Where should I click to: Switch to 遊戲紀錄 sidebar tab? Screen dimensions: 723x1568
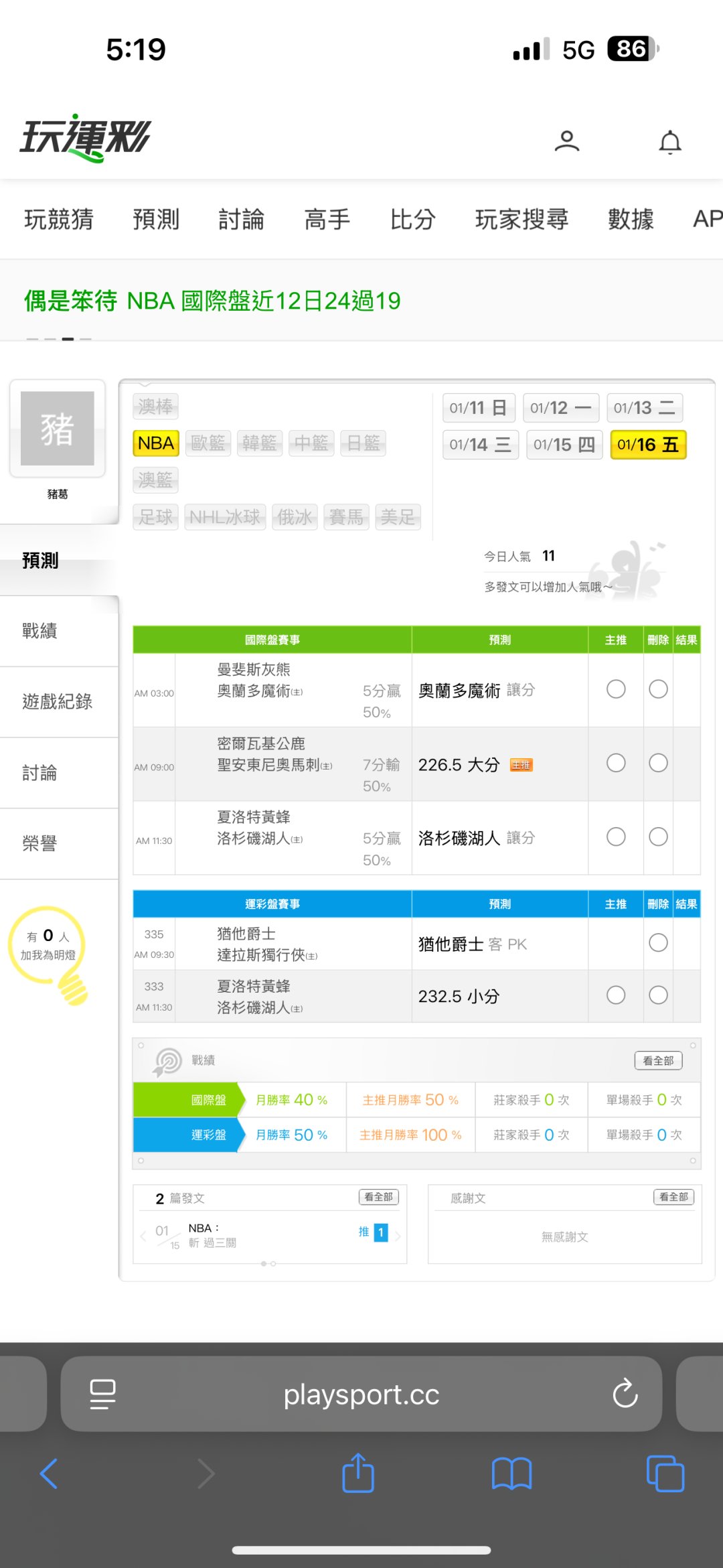pyautogui.click(x=59, y=702)
